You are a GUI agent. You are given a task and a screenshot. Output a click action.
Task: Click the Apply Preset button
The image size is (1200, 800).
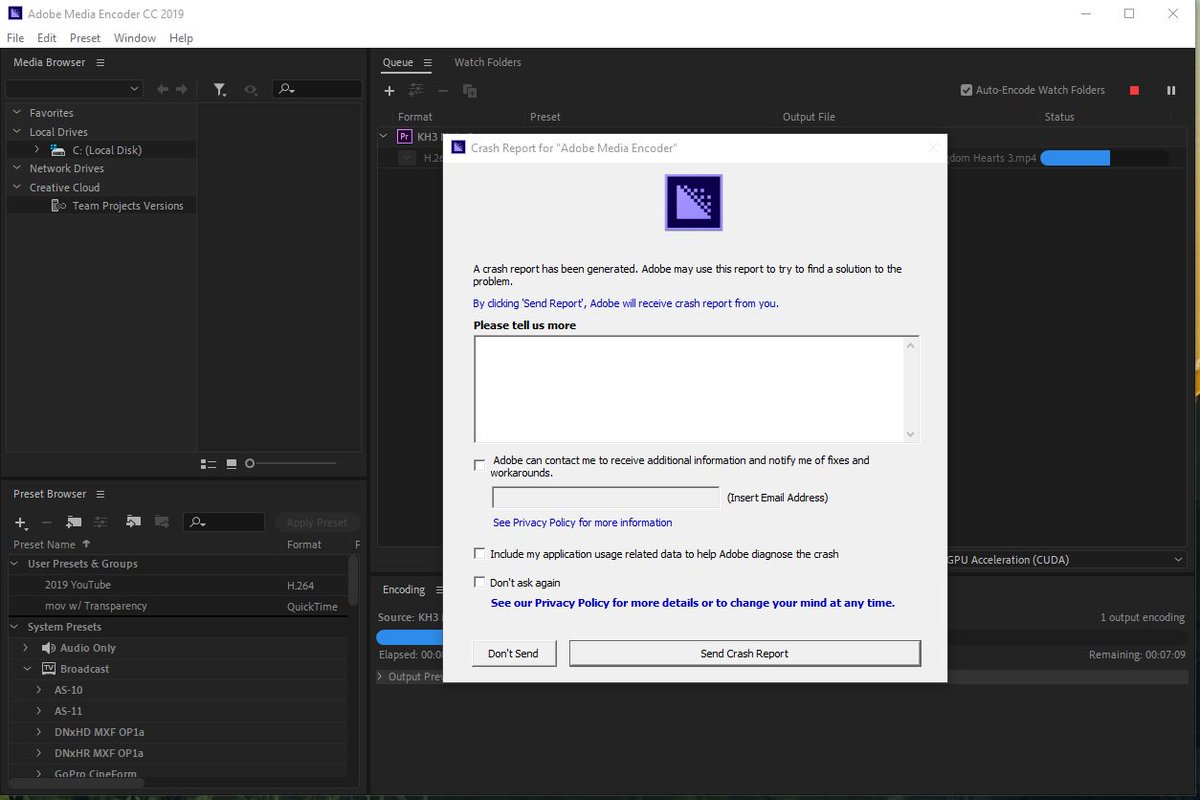[316, 522]
